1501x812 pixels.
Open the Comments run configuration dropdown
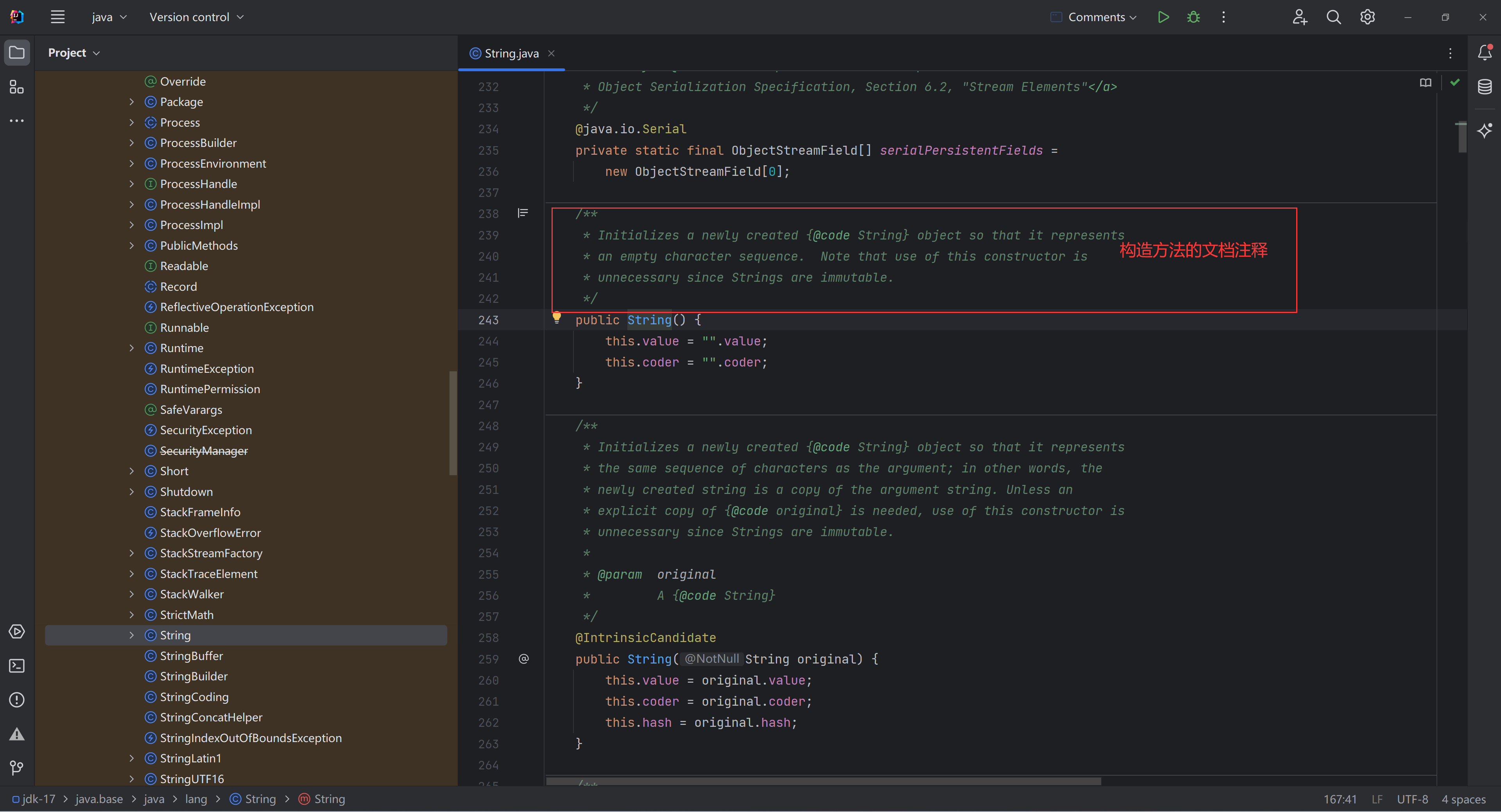[1094, 17]
